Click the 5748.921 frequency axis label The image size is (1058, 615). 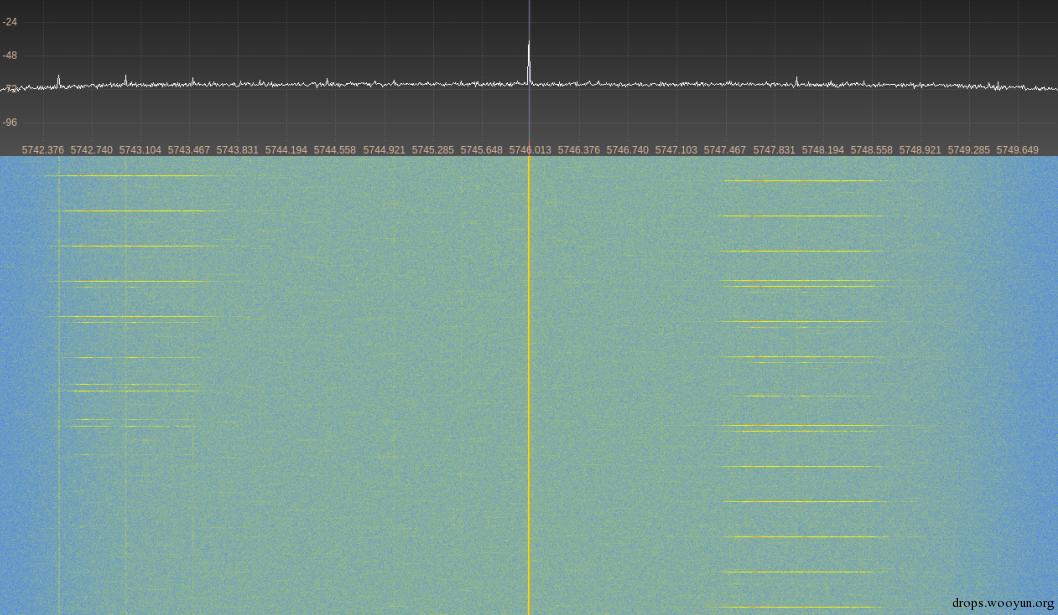click(920, 150)
